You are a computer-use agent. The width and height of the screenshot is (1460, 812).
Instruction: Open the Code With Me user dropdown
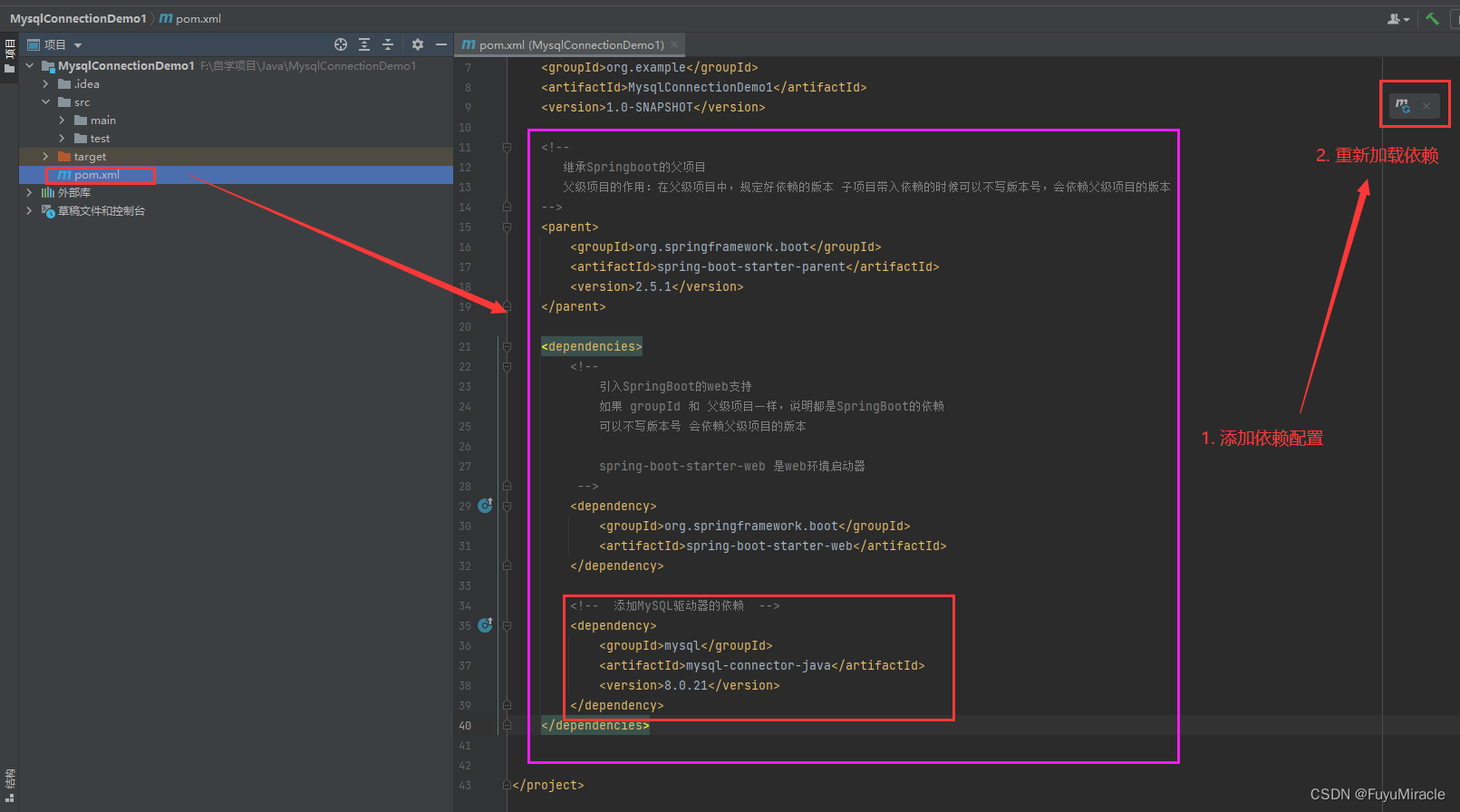(x=1398, y=18)
